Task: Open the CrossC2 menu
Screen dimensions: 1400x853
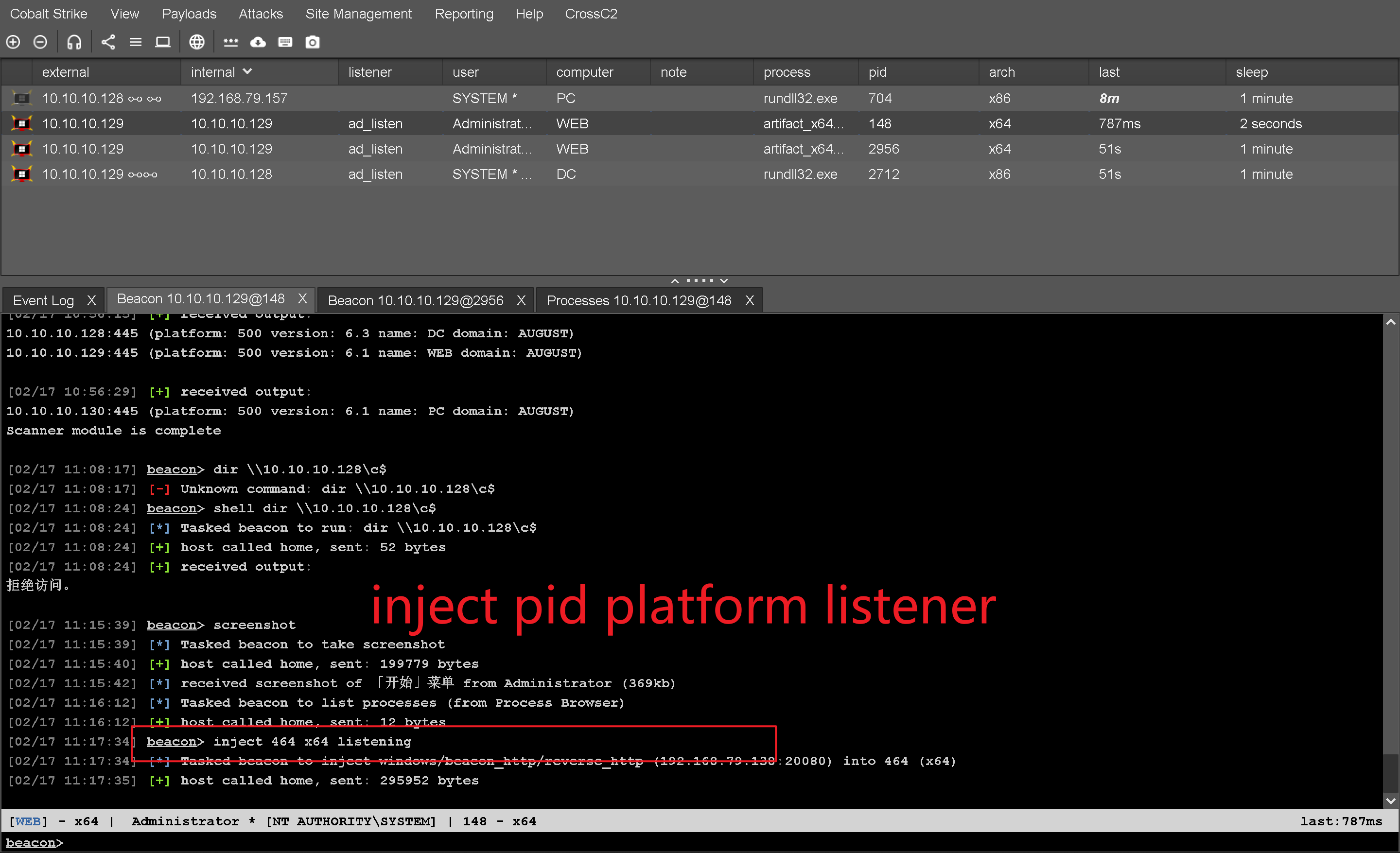Action: tap(590, 14)
